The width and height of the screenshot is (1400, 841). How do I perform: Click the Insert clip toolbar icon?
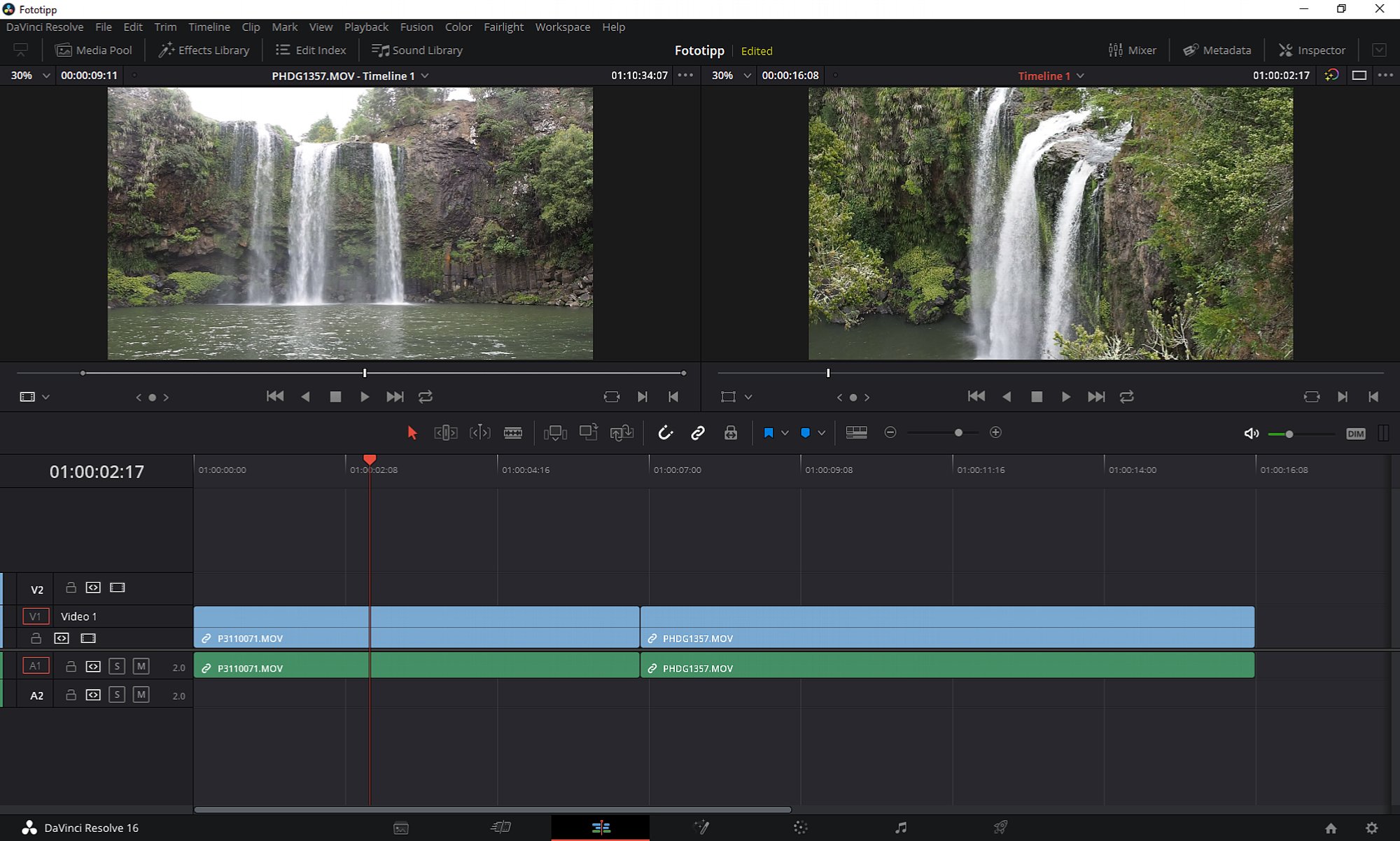[555, 433]
